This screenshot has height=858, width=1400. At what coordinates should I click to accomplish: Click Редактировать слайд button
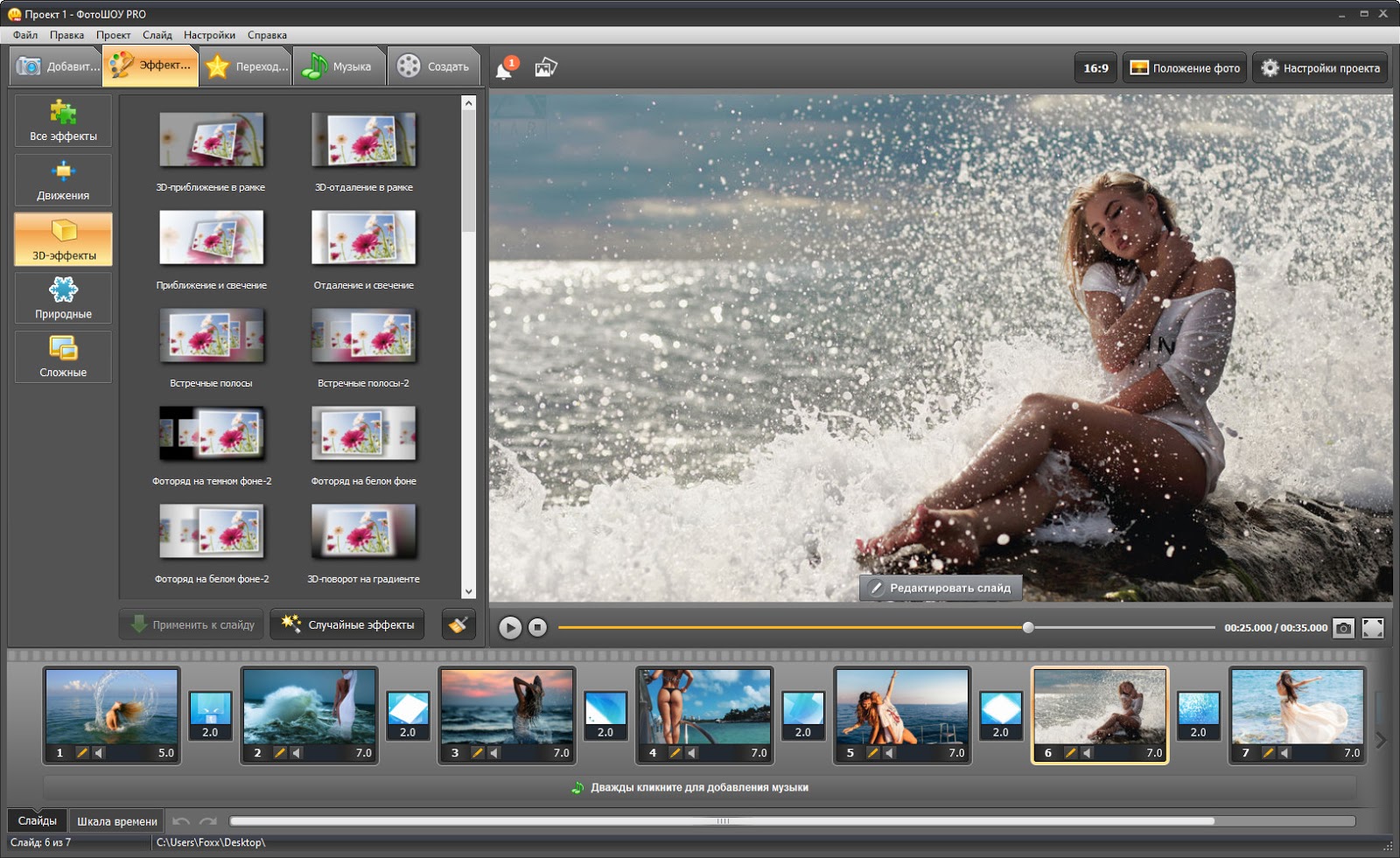coord(941,588)
